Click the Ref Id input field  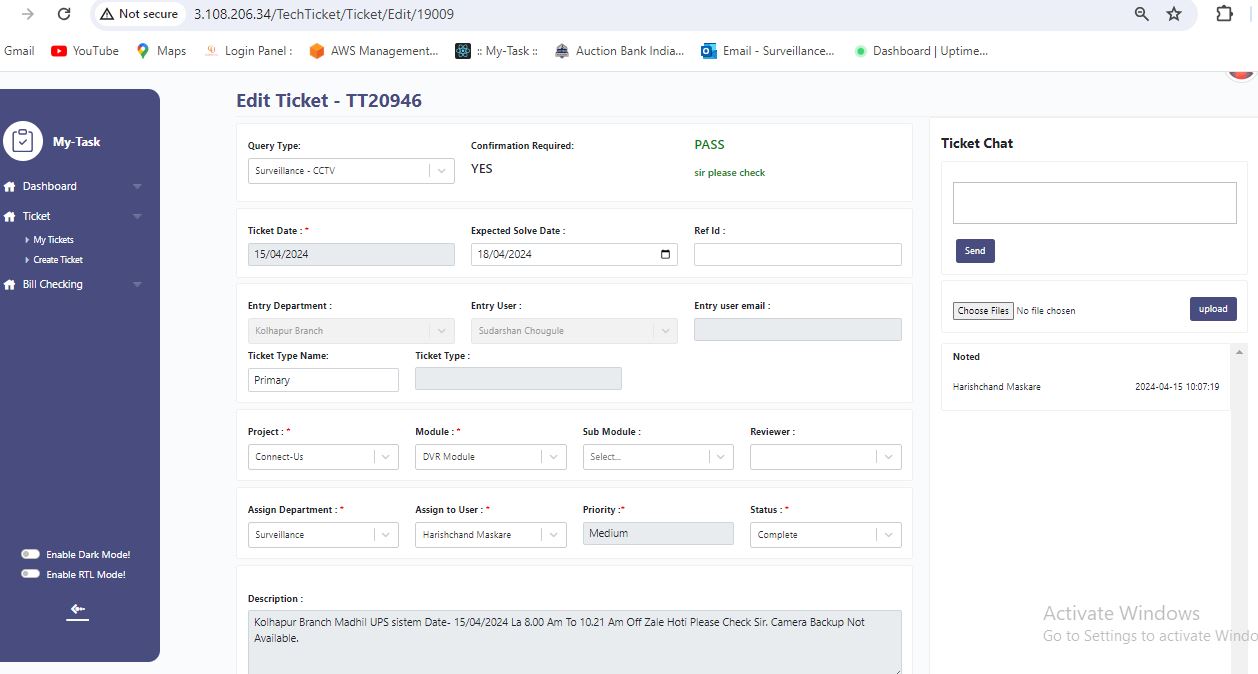pos(798,254)
